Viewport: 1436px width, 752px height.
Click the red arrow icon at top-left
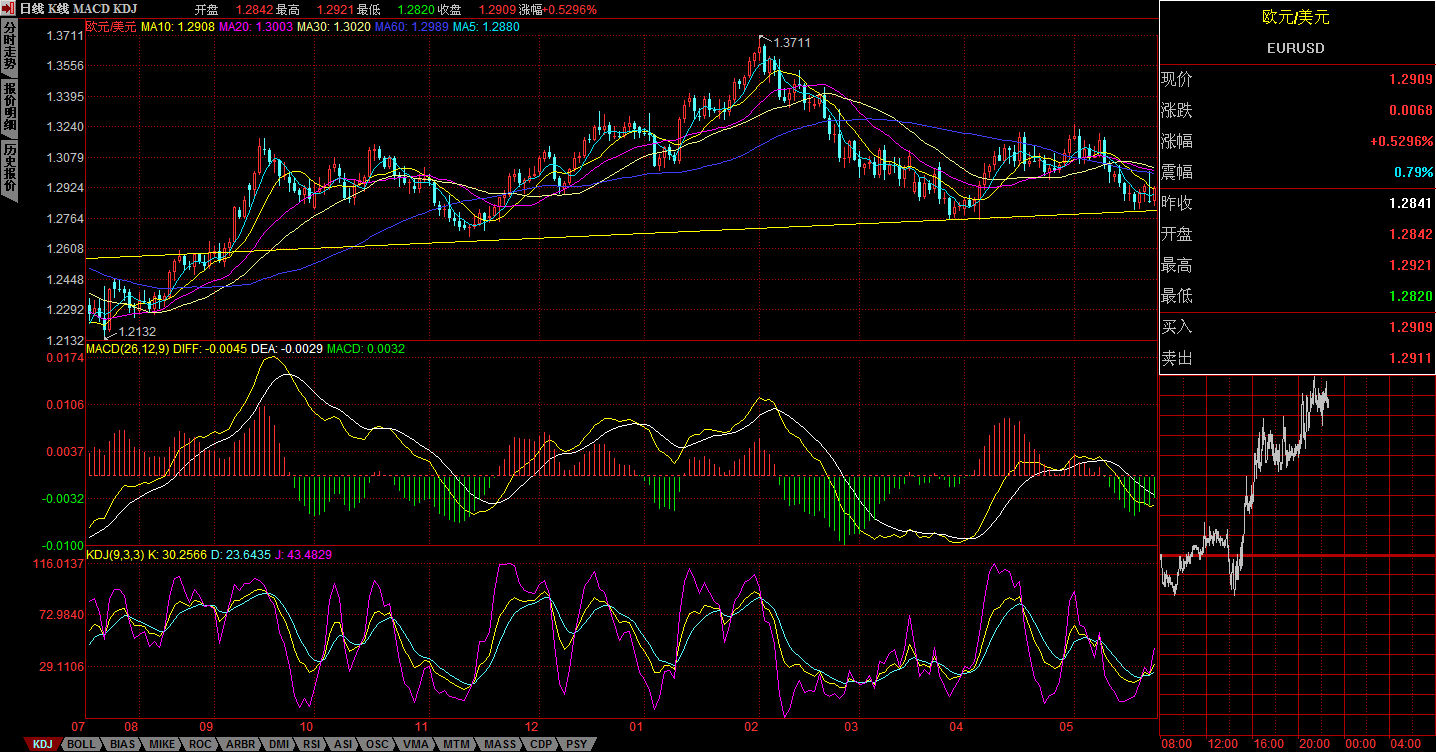[x=7, y=7]
